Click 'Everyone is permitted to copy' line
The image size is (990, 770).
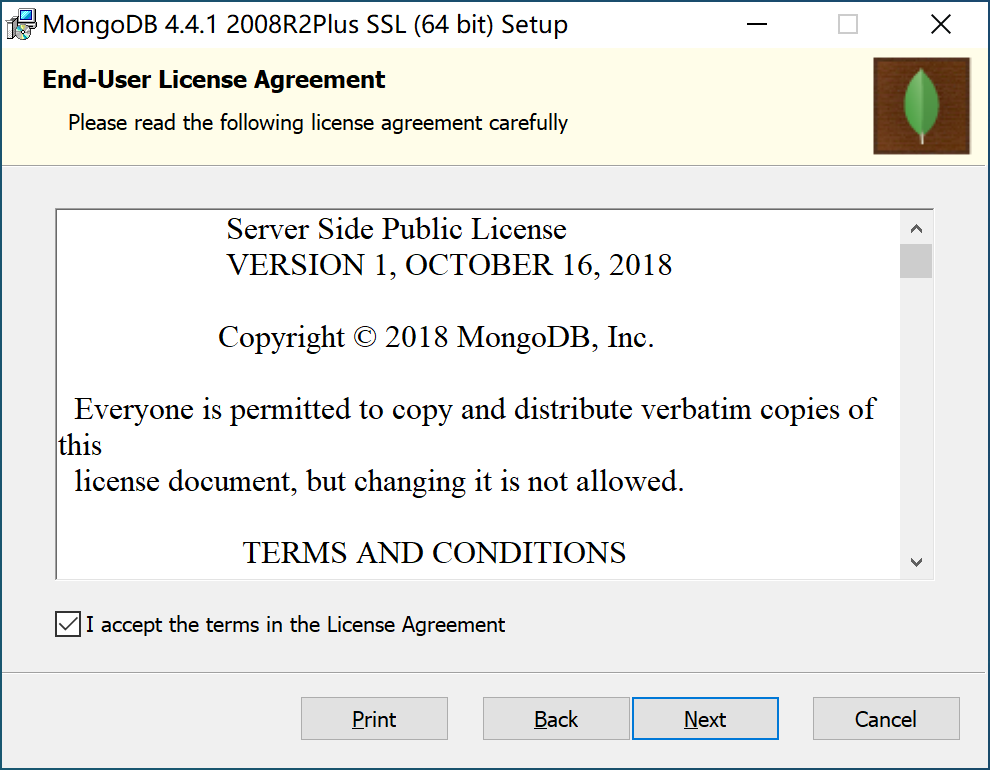click(x=475, y=410)
